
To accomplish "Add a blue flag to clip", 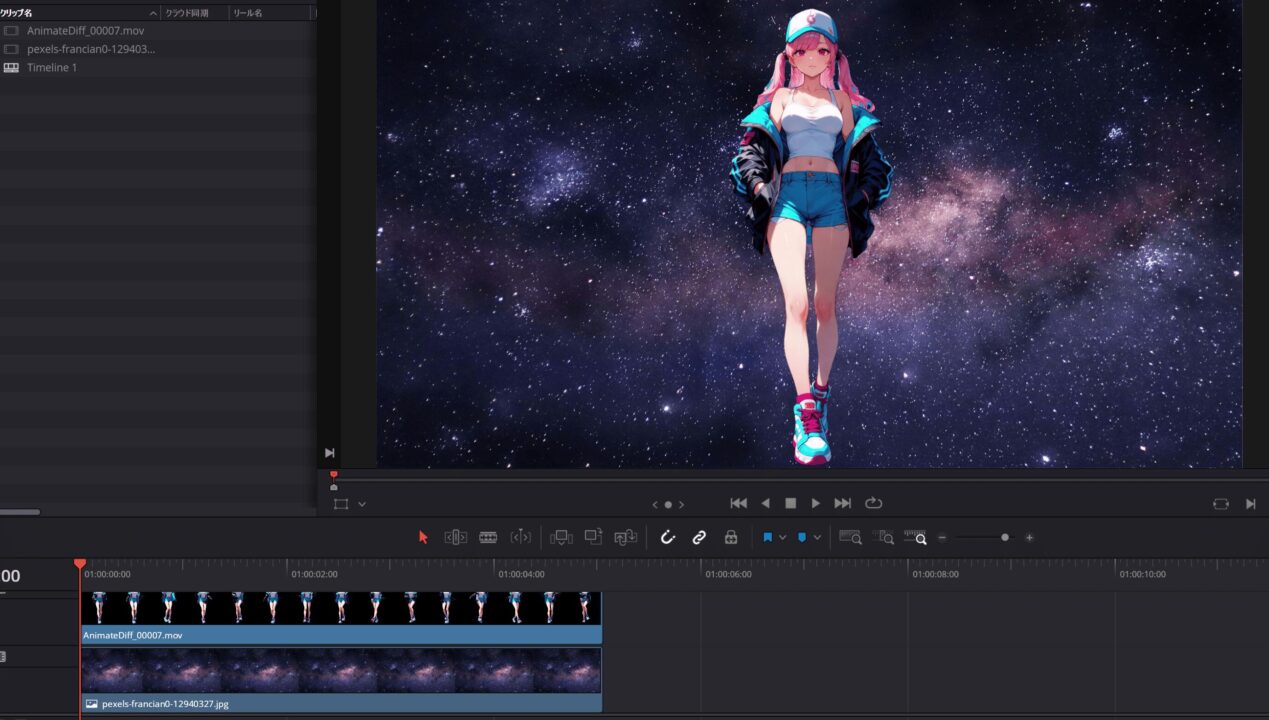I will [767, 537].
